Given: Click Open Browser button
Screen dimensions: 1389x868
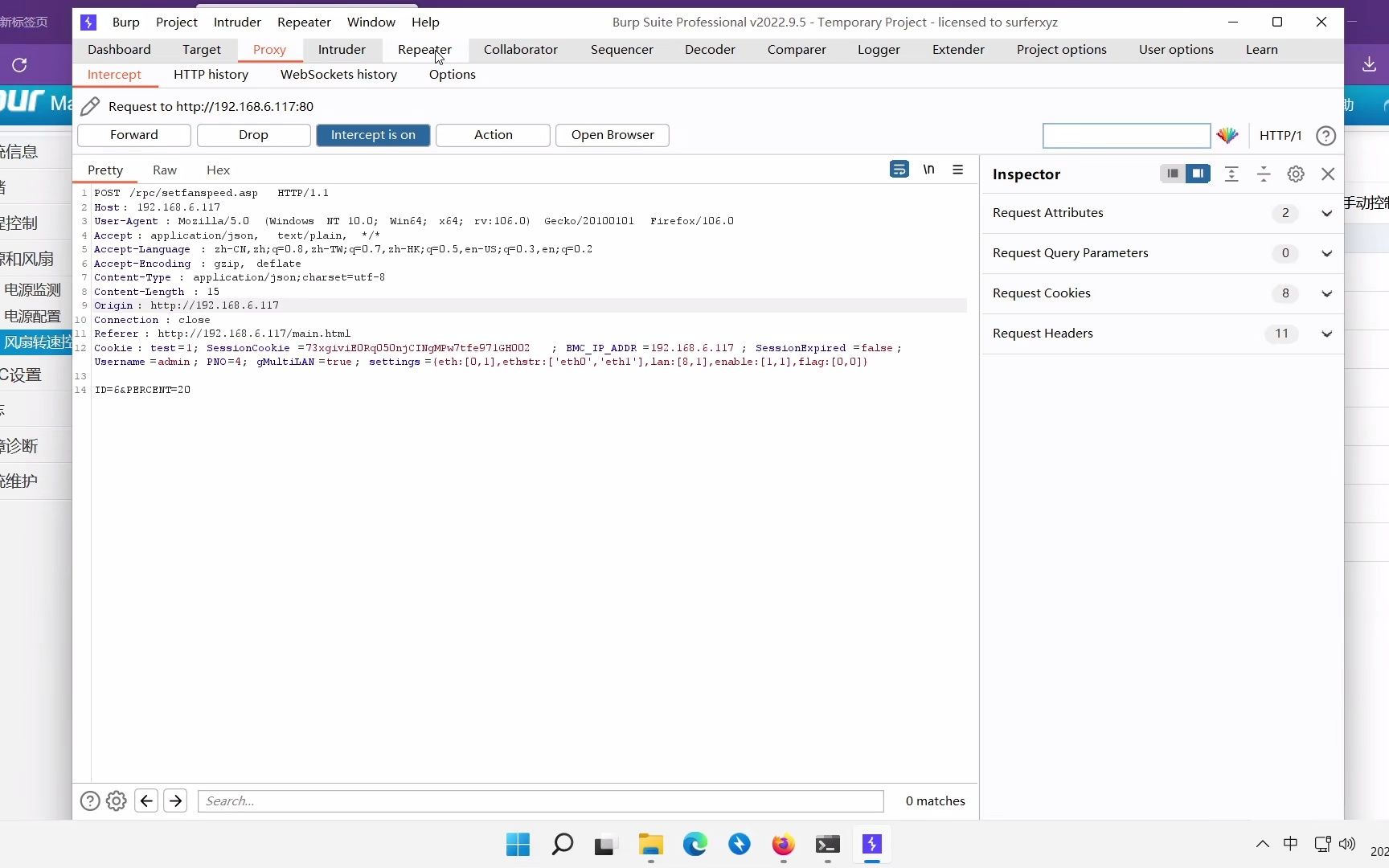Looking at the screenshot, I should click(x=613, y=135).
